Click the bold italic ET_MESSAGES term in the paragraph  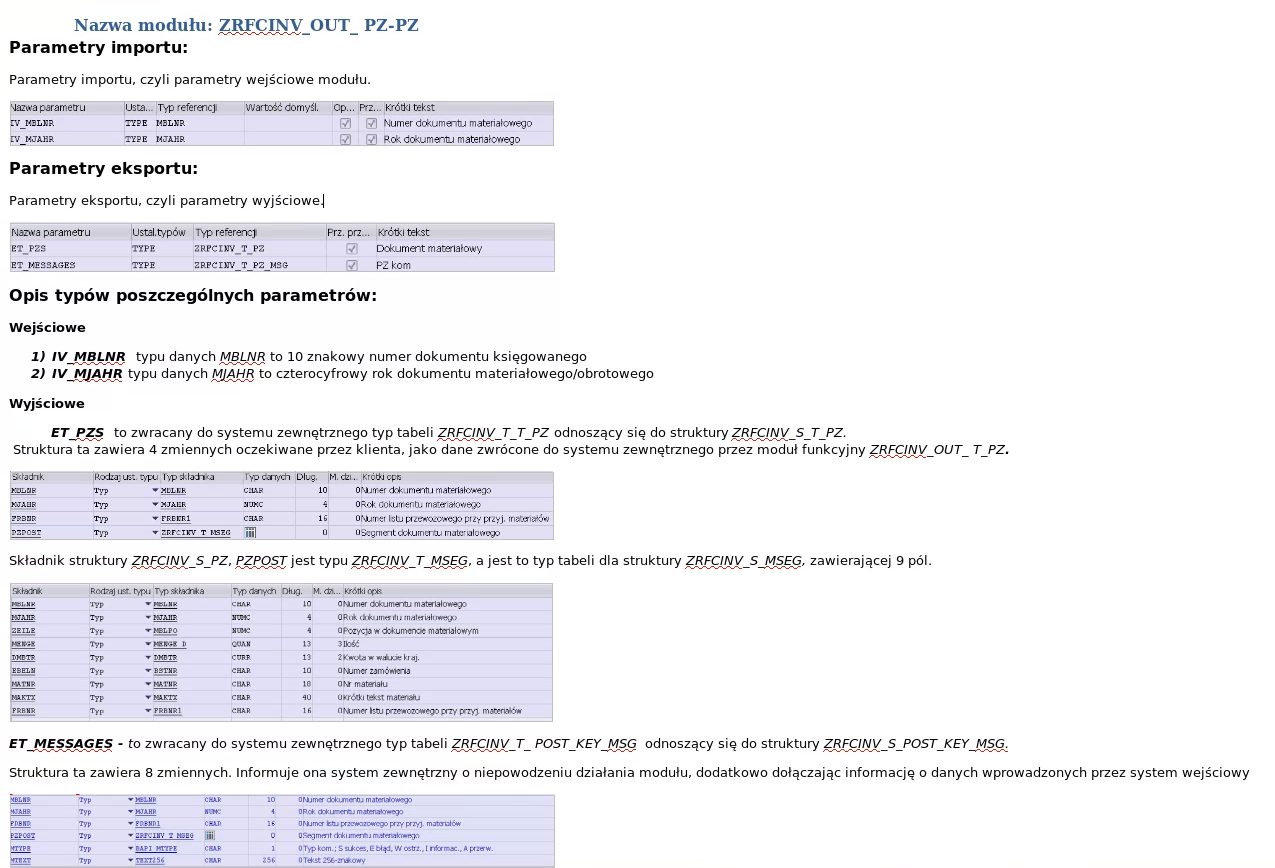click(x=61, y=744)
